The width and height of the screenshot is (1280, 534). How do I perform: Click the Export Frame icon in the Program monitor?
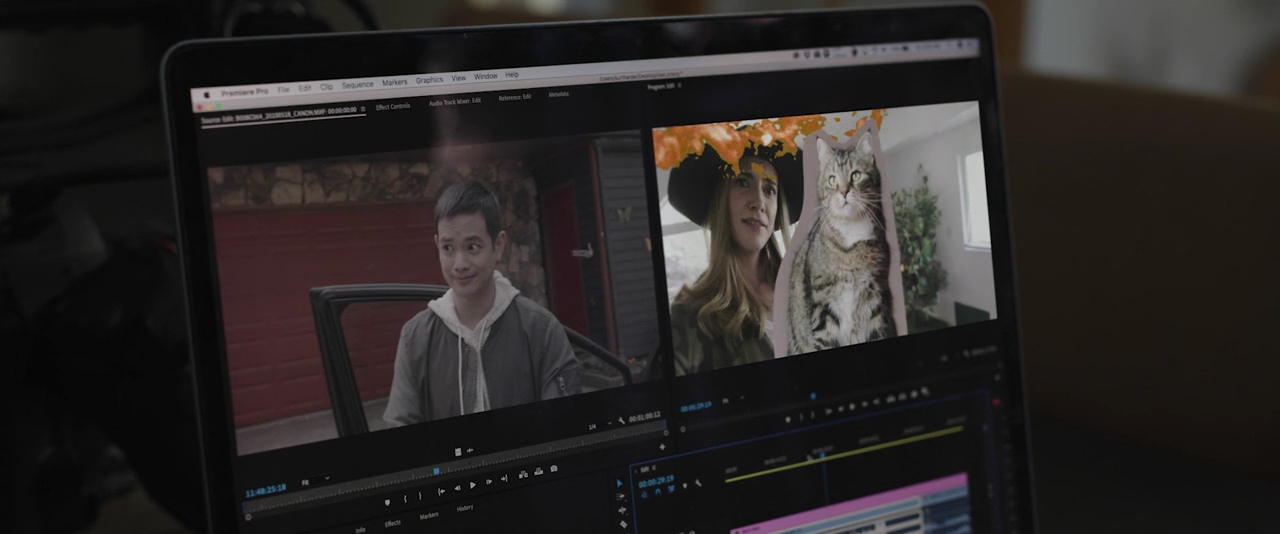tap(914, 394)
